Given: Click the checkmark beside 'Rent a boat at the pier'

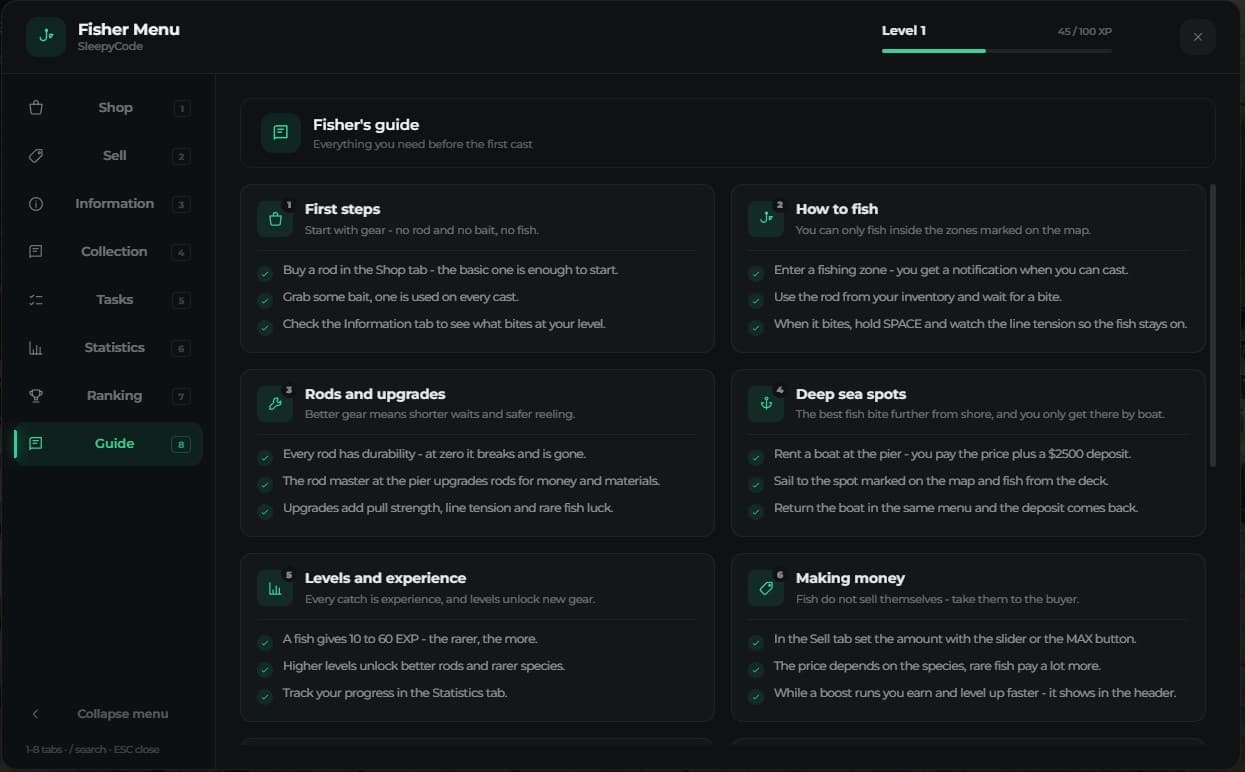Looking at the screenshot, I should (756, 457).
